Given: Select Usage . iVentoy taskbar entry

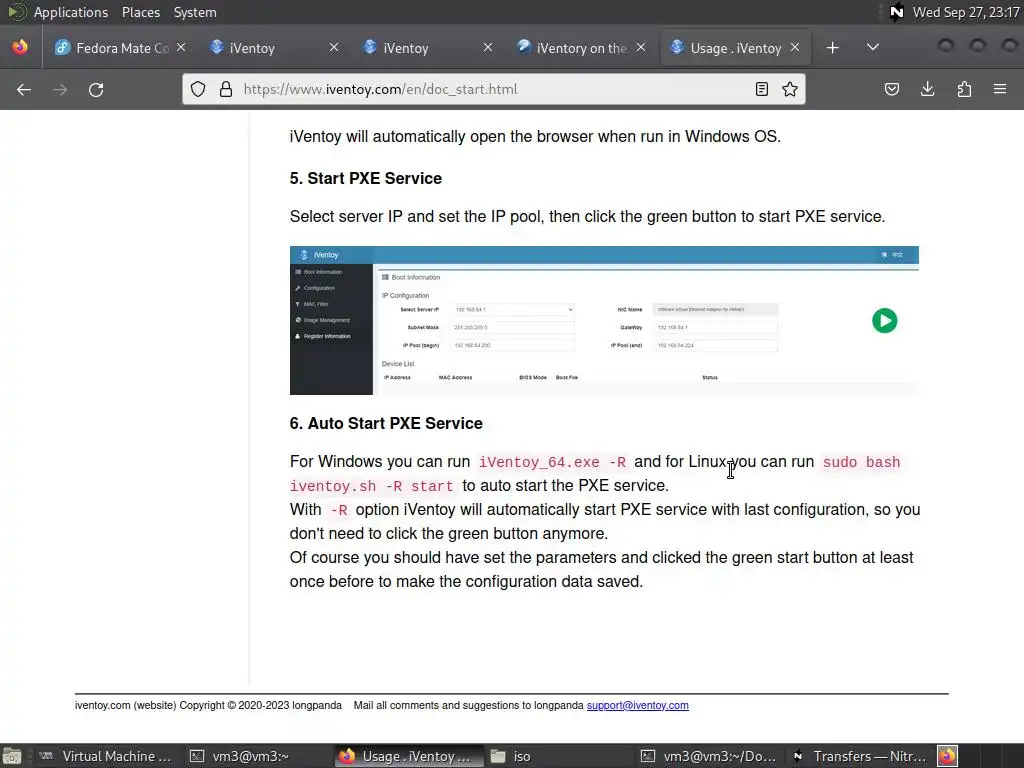Looking at the screenshot, I should point(408,756).
